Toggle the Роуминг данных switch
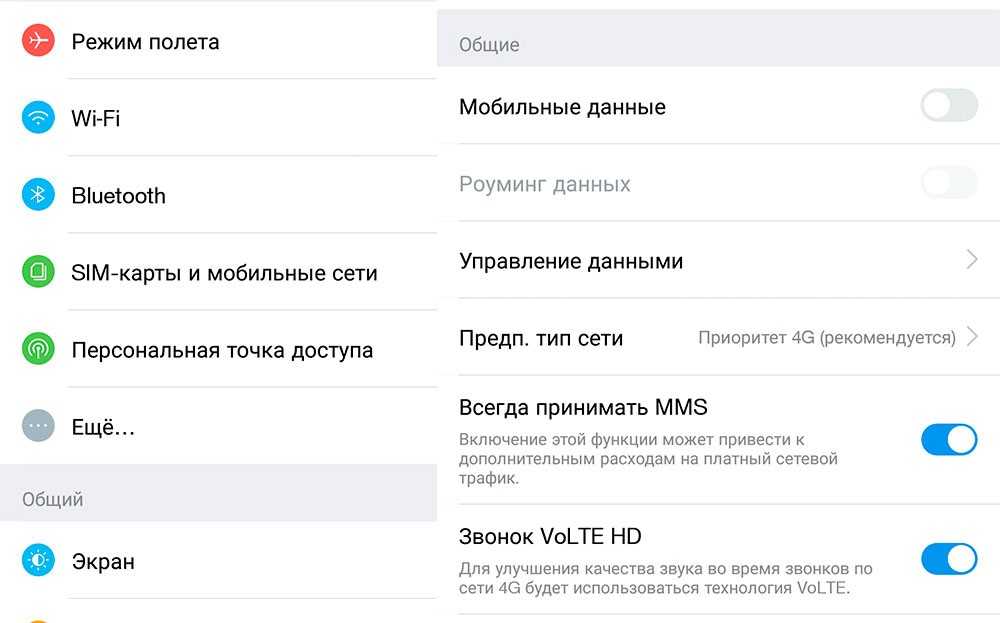 pyautogui.click(x=948, y=184)
